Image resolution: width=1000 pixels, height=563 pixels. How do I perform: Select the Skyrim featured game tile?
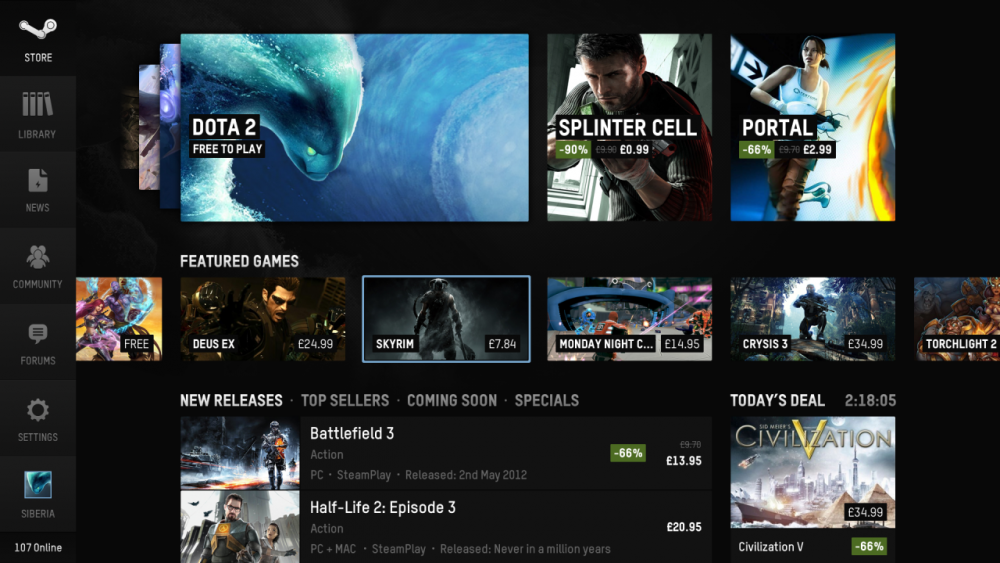pyautogui.click(x=446, y=318)
